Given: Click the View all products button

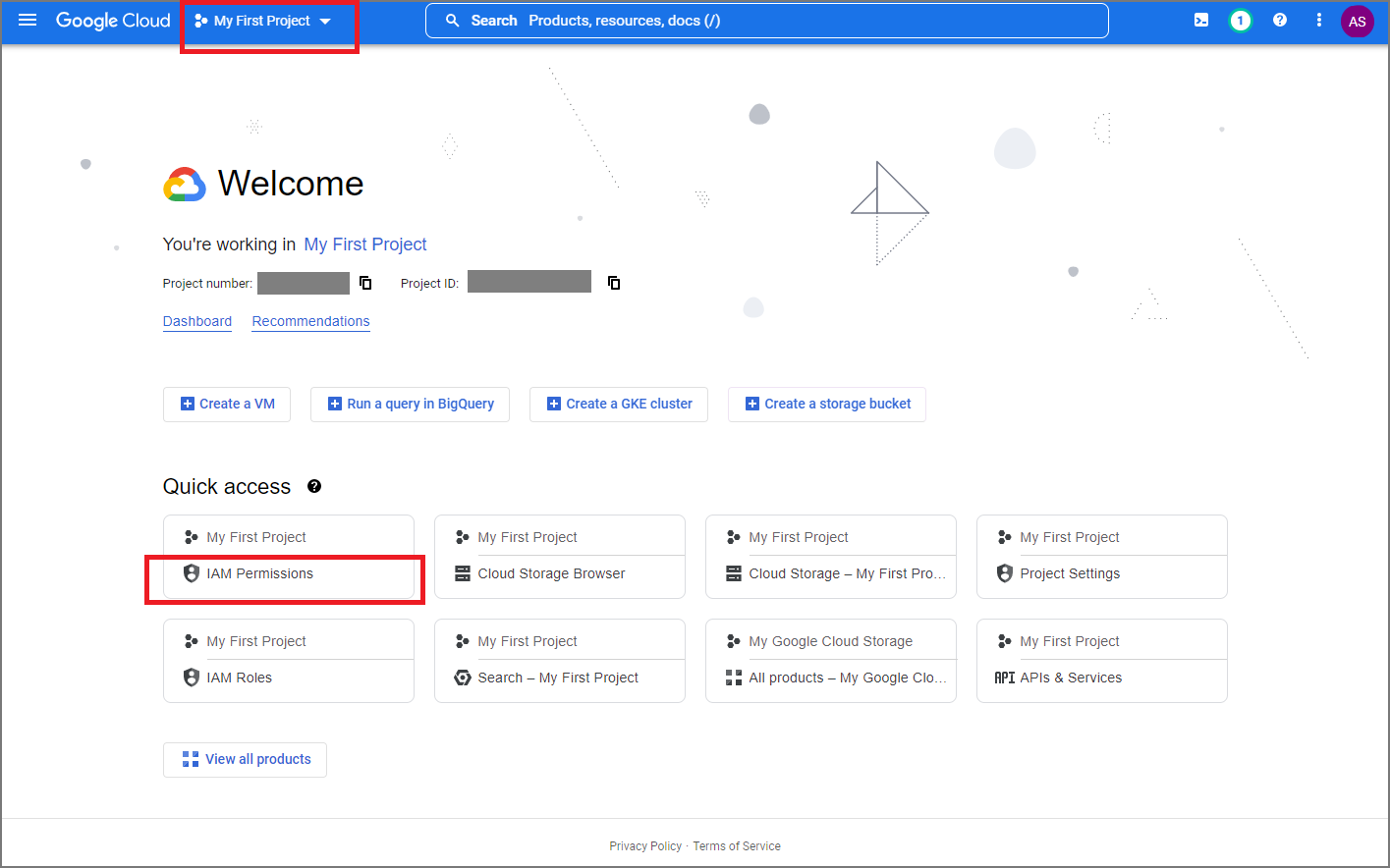Looking at the screenshot, I should coord(245,759).
